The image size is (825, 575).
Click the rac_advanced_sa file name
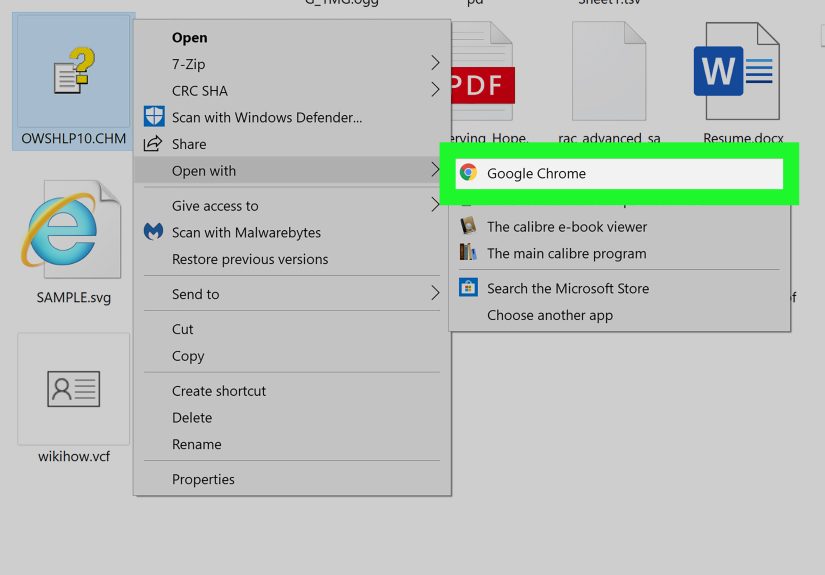[609, 138]
